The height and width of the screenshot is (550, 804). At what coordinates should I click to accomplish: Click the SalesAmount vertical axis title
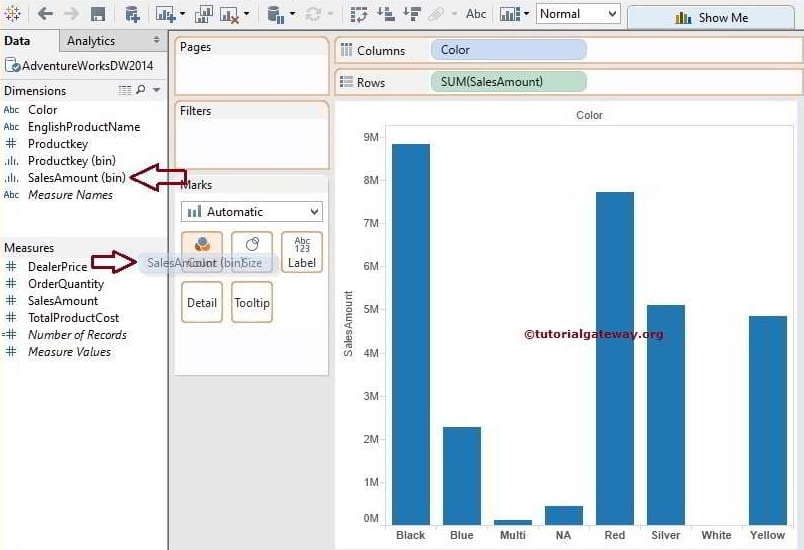point(348,323)
